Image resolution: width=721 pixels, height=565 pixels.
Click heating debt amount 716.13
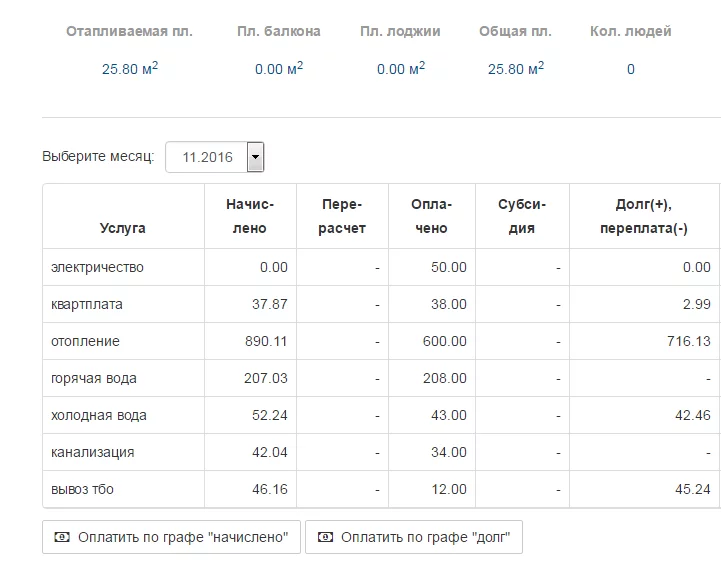(x=689, y=341)
